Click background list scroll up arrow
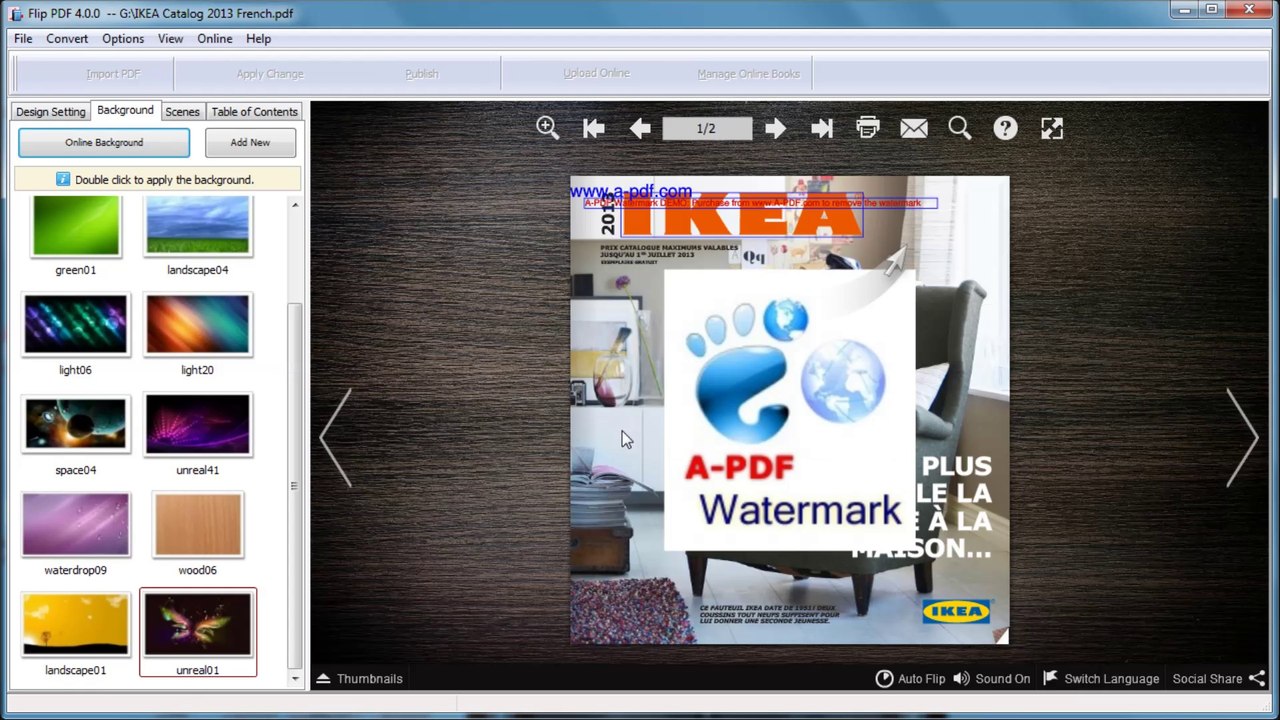The width and height of the screenshot is (1280, 720). tap(295, 205)
